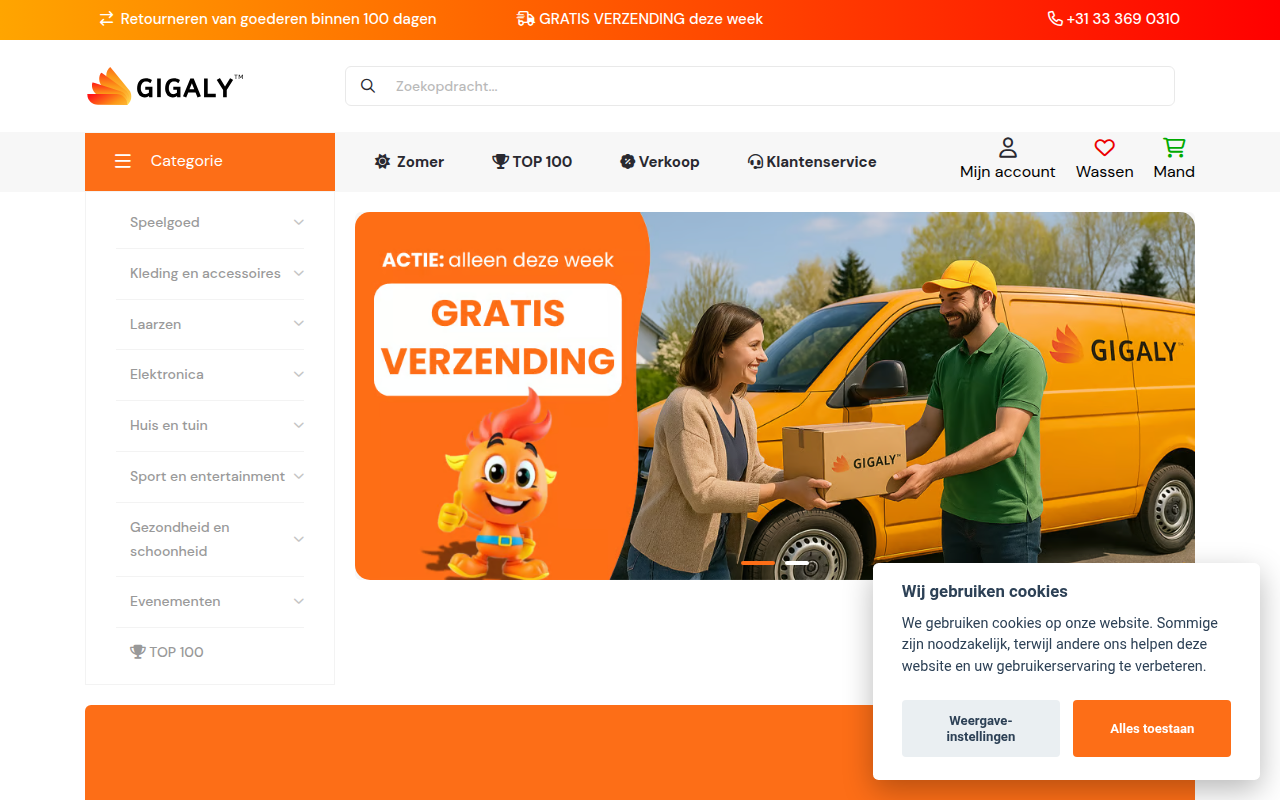Click the trophy icon in sidebar TOP 100
The height and width of the screenshot is (800, 1280).
(x=138, y=652)
